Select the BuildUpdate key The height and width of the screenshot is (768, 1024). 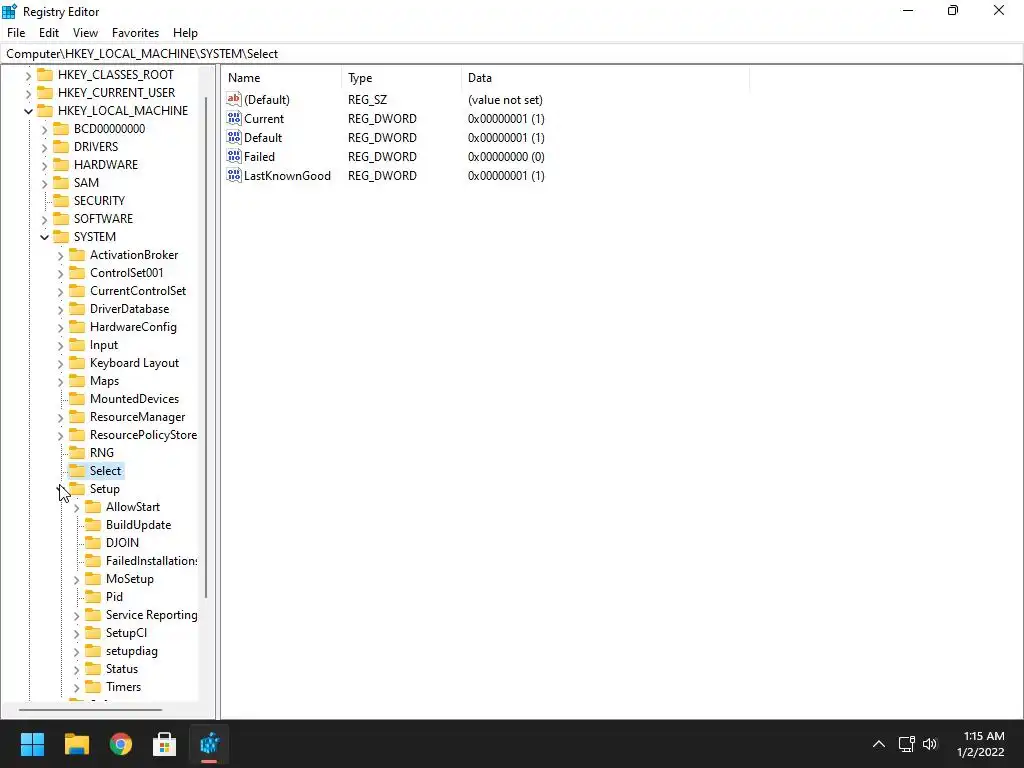pos(138,524)
